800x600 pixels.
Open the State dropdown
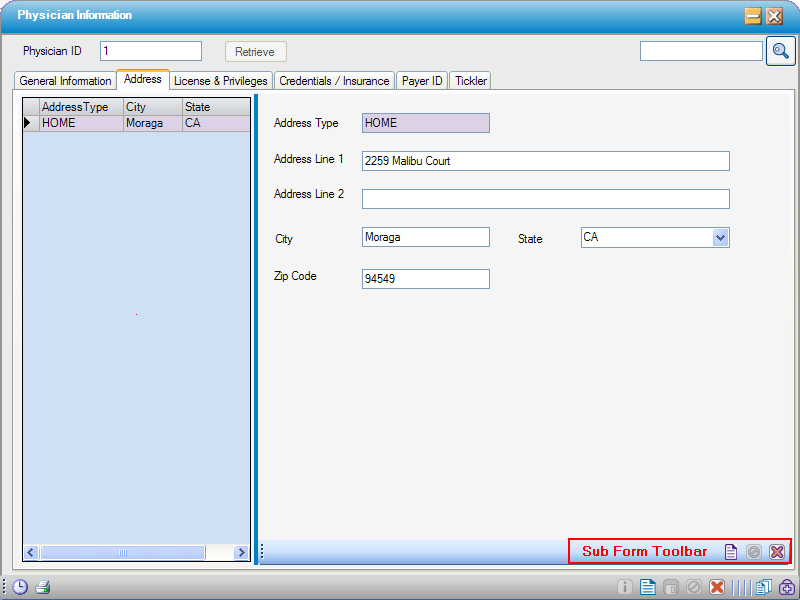(x=721, y=237)
